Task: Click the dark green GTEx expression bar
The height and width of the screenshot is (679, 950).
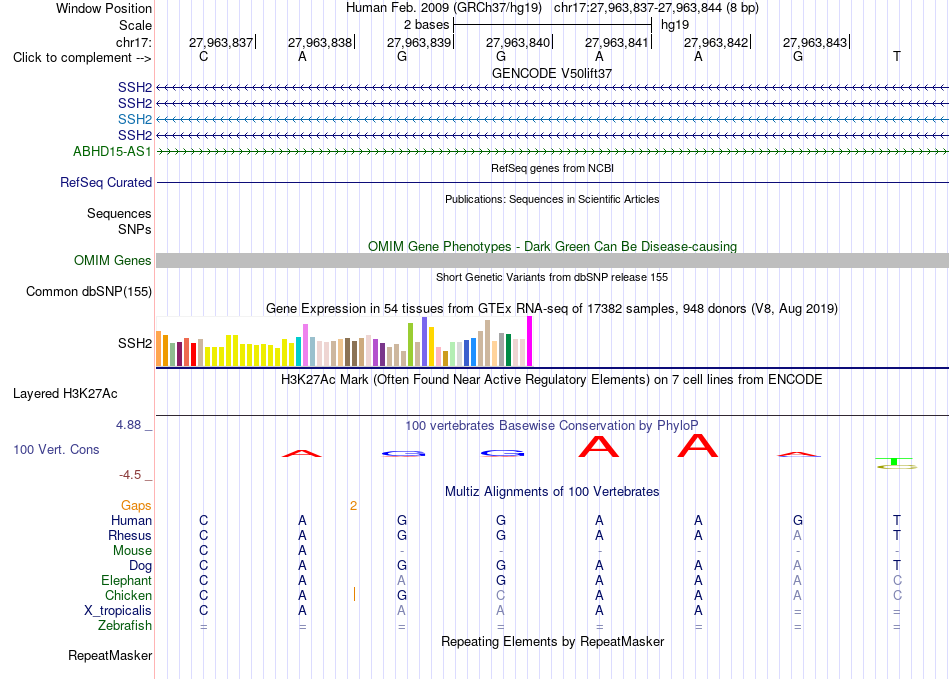Action: [509, 350]
